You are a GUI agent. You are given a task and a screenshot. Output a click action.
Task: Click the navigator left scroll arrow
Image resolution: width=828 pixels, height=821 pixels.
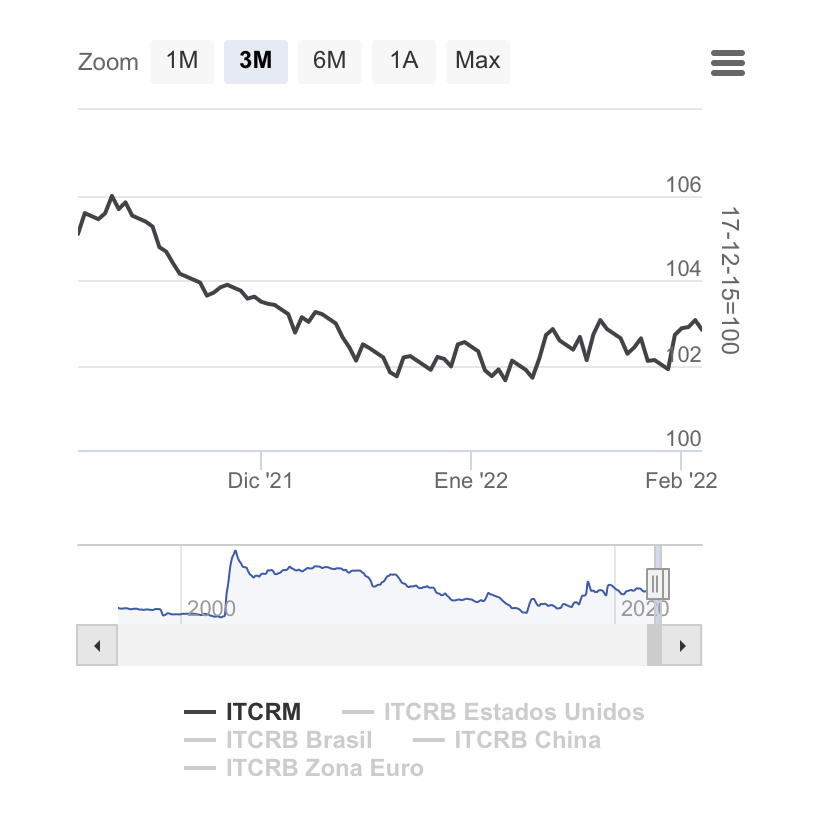[x=97, y=645]
